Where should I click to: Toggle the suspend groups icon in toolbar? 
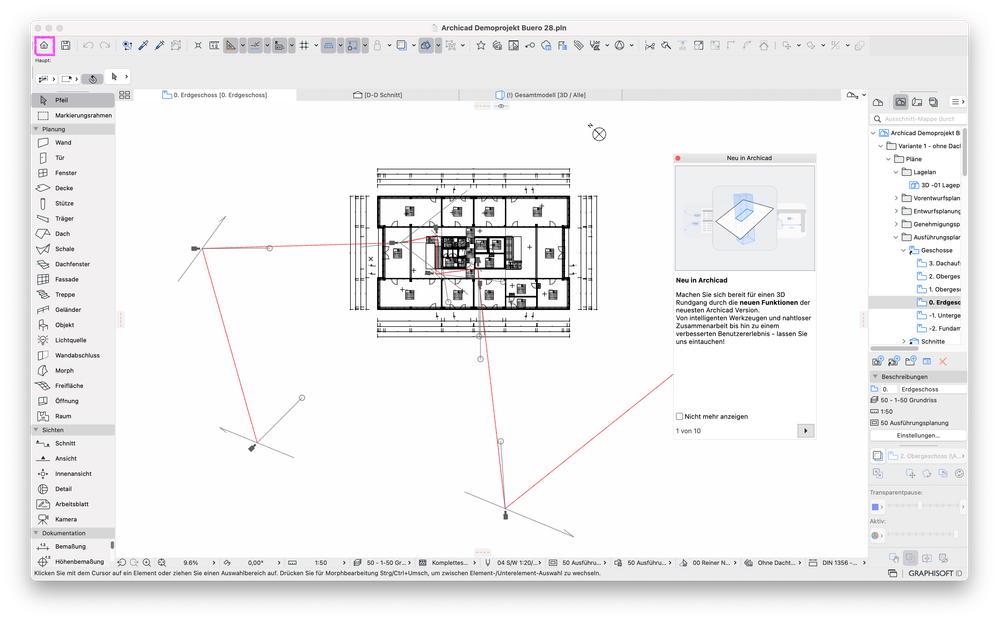tap(450, 45)
